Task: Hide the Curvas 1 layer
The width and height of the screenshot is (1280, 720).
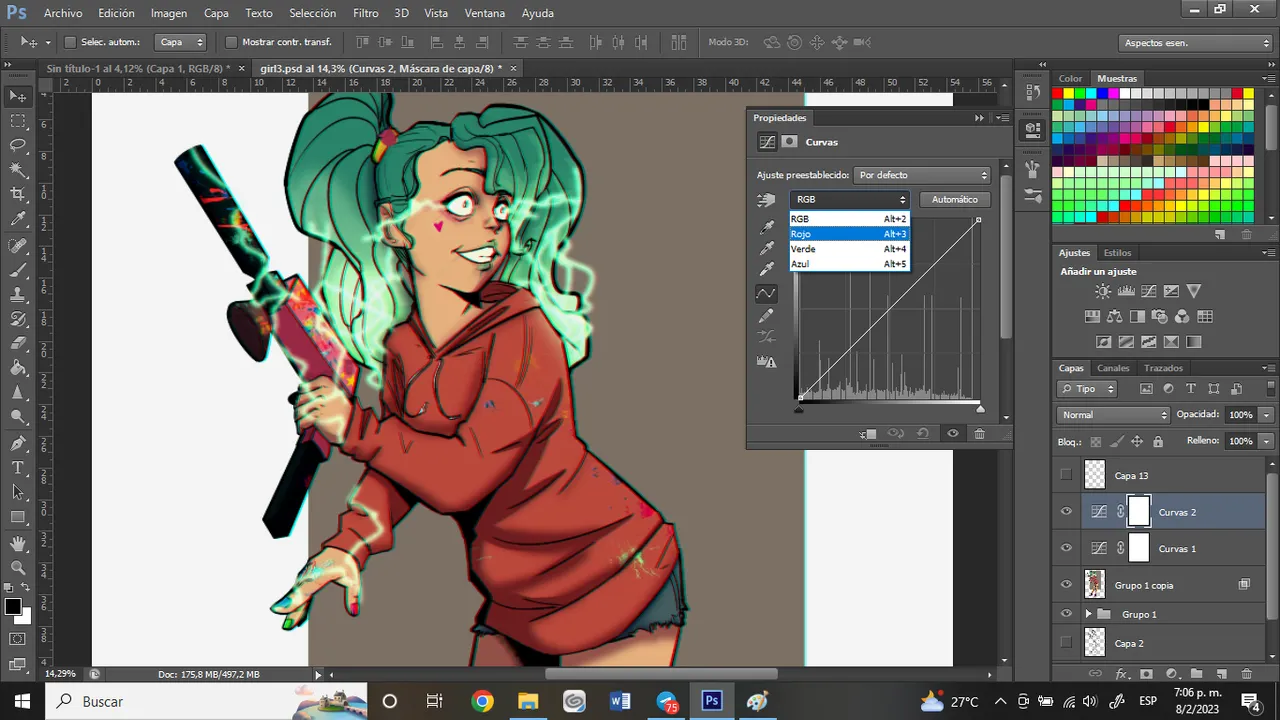Action: pos(1066,548)
